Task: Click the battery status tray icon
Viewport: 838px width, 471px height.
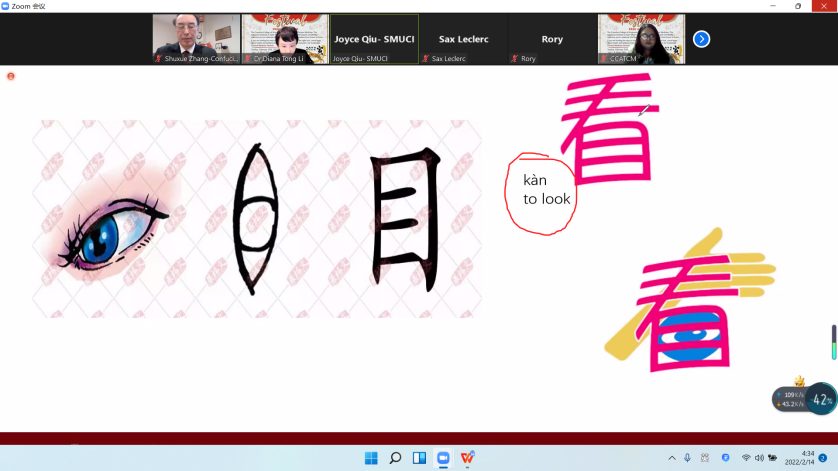Action: click(x=773, y=458)
